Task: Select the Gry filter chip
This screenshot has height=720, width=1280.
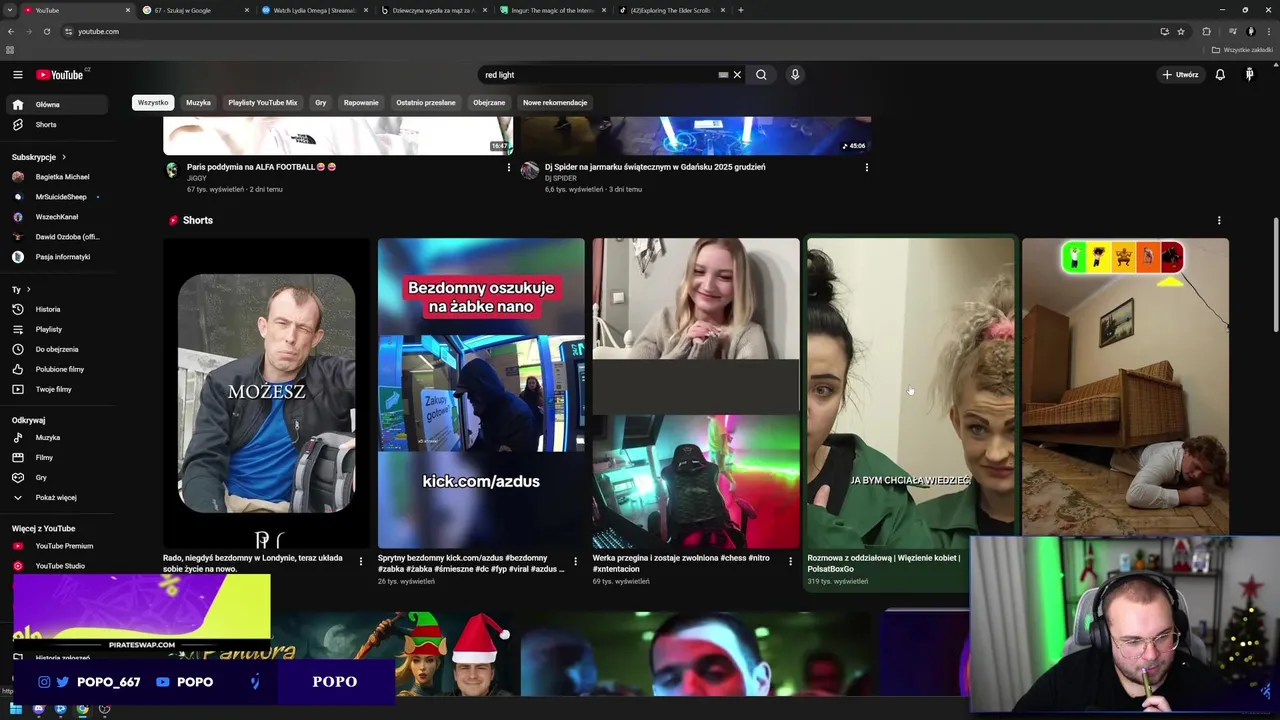Action: click(x=320, y=102)
